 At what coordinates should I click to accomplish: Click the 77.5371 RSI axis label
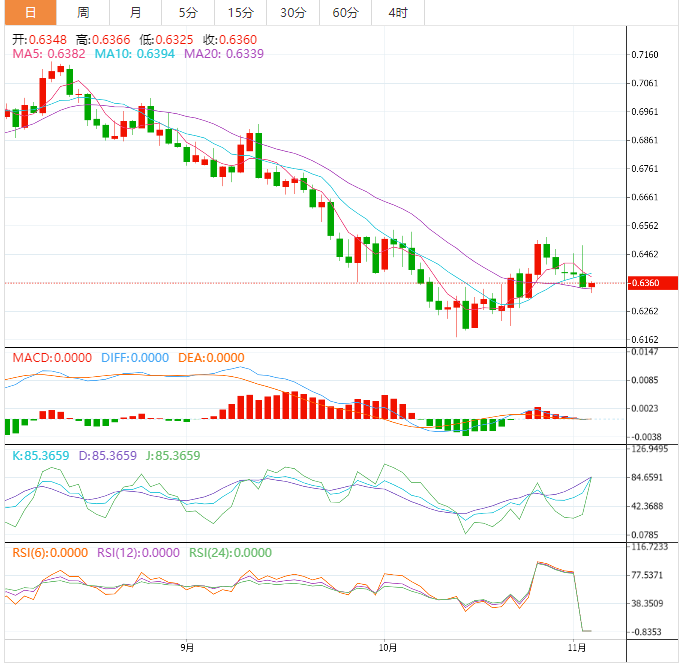[x=647, y=575]
